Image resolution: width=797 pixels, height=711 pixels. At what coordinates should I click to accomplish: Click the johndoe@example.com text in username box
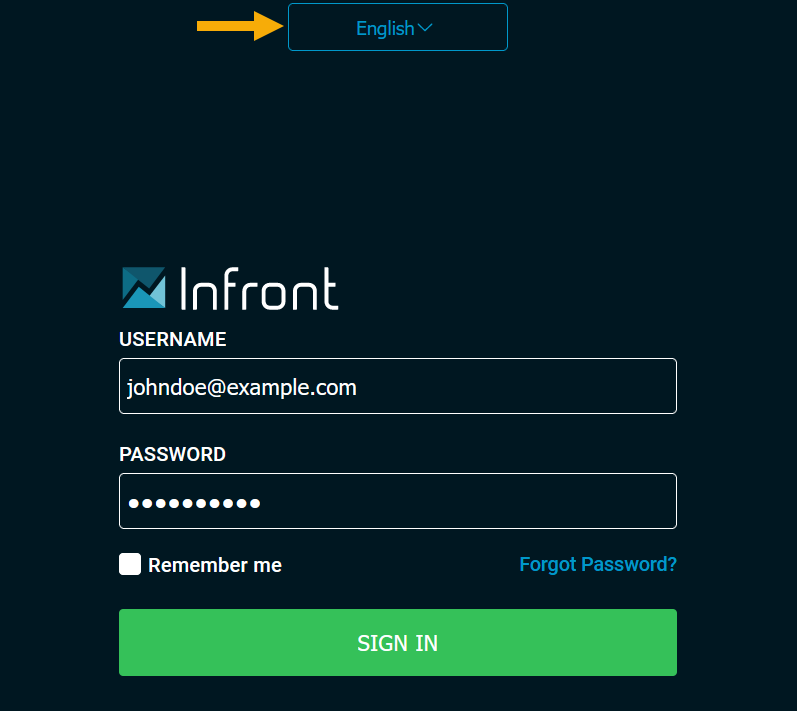242,387
